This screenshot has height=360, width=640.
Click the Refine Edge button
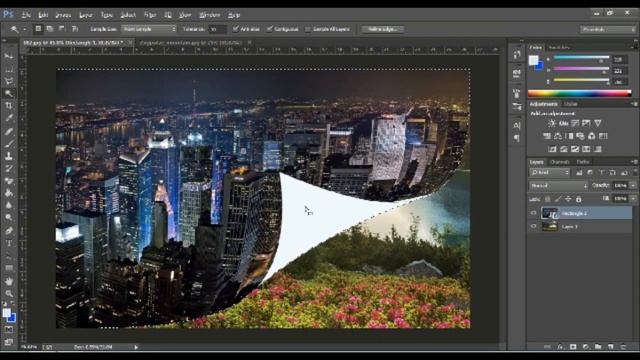[383, 29]
